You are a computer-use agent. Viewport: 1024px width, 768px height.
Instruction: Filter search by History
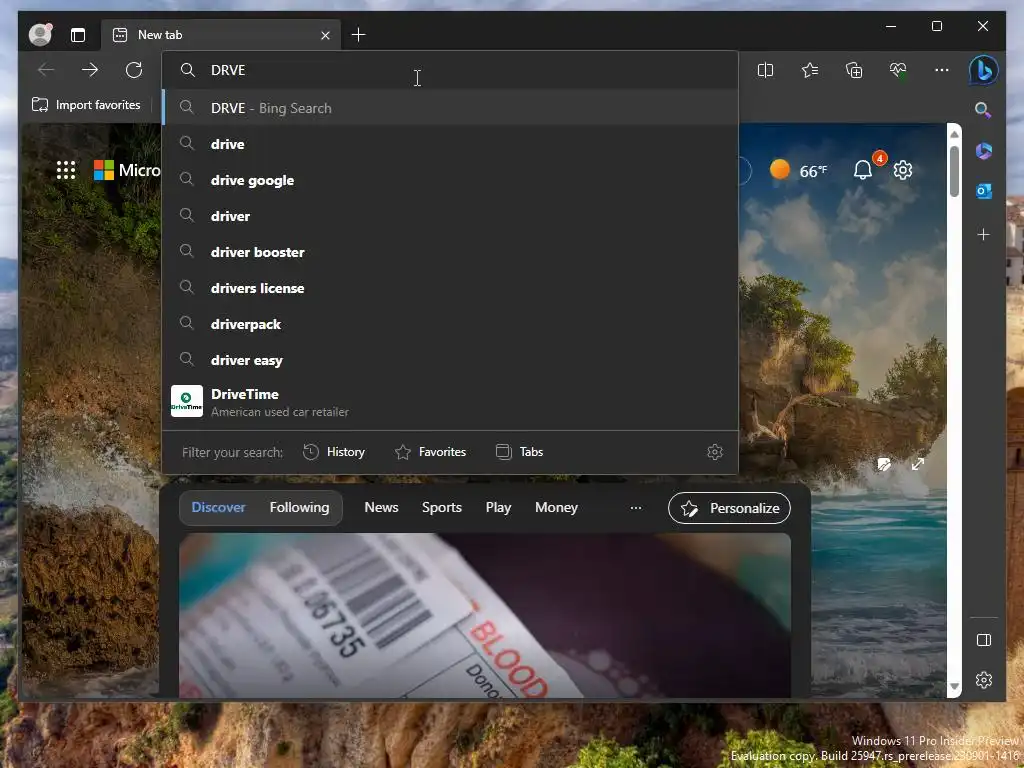pyautogui.click(x=334, y=452)
